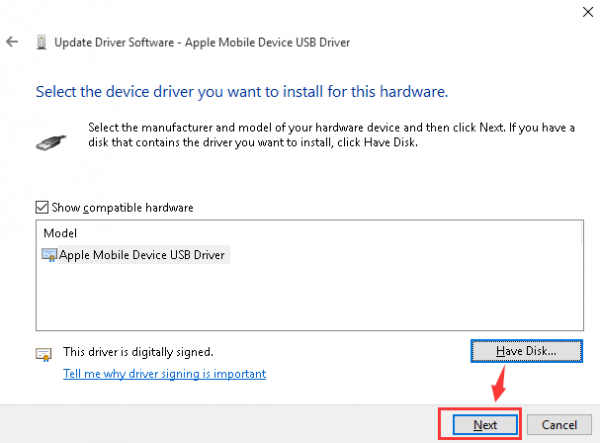Click the 'Select the device driver' heading
Screen dimensions: 600x443
pyautogui.click(x=241, y=91)
